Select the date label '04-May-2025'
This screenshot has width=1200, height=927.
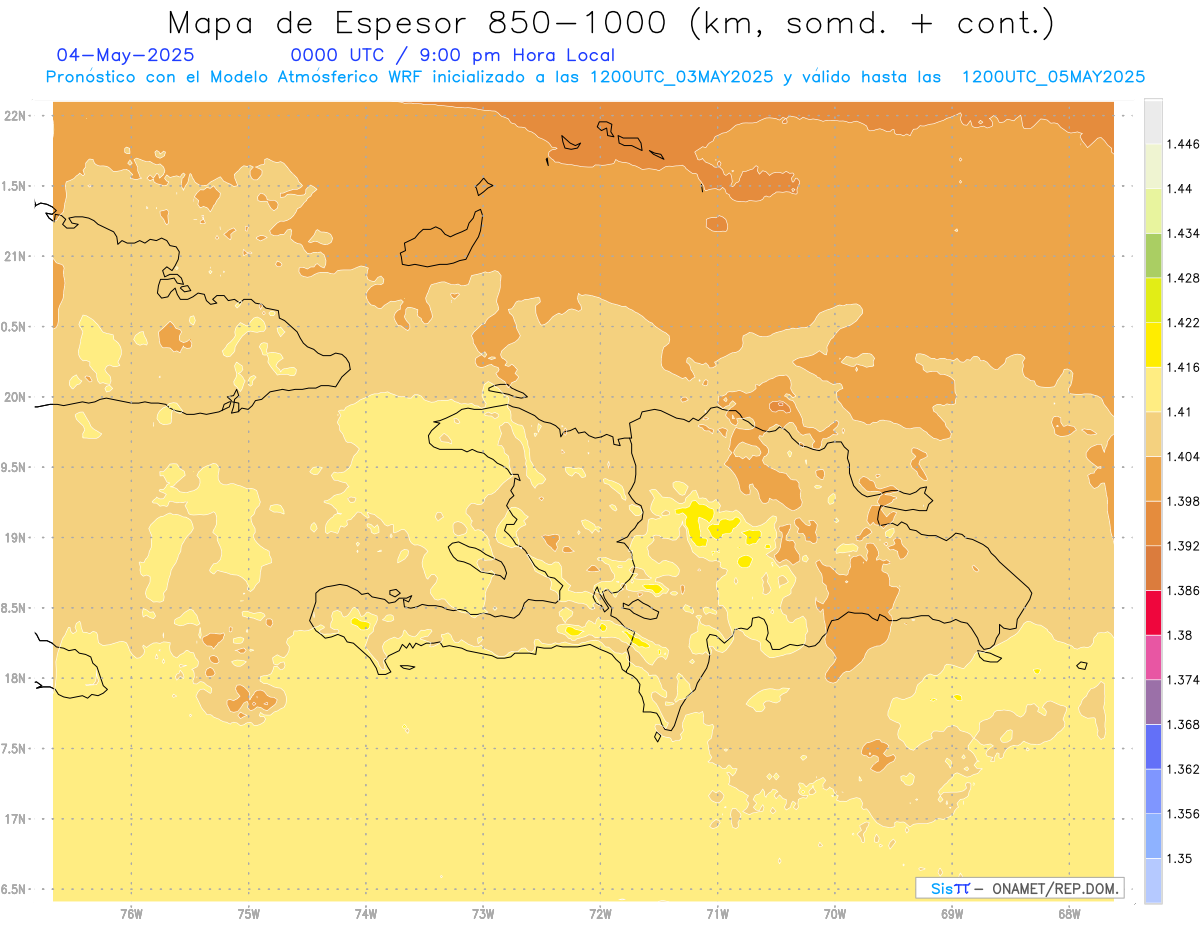tap(126, 55)
